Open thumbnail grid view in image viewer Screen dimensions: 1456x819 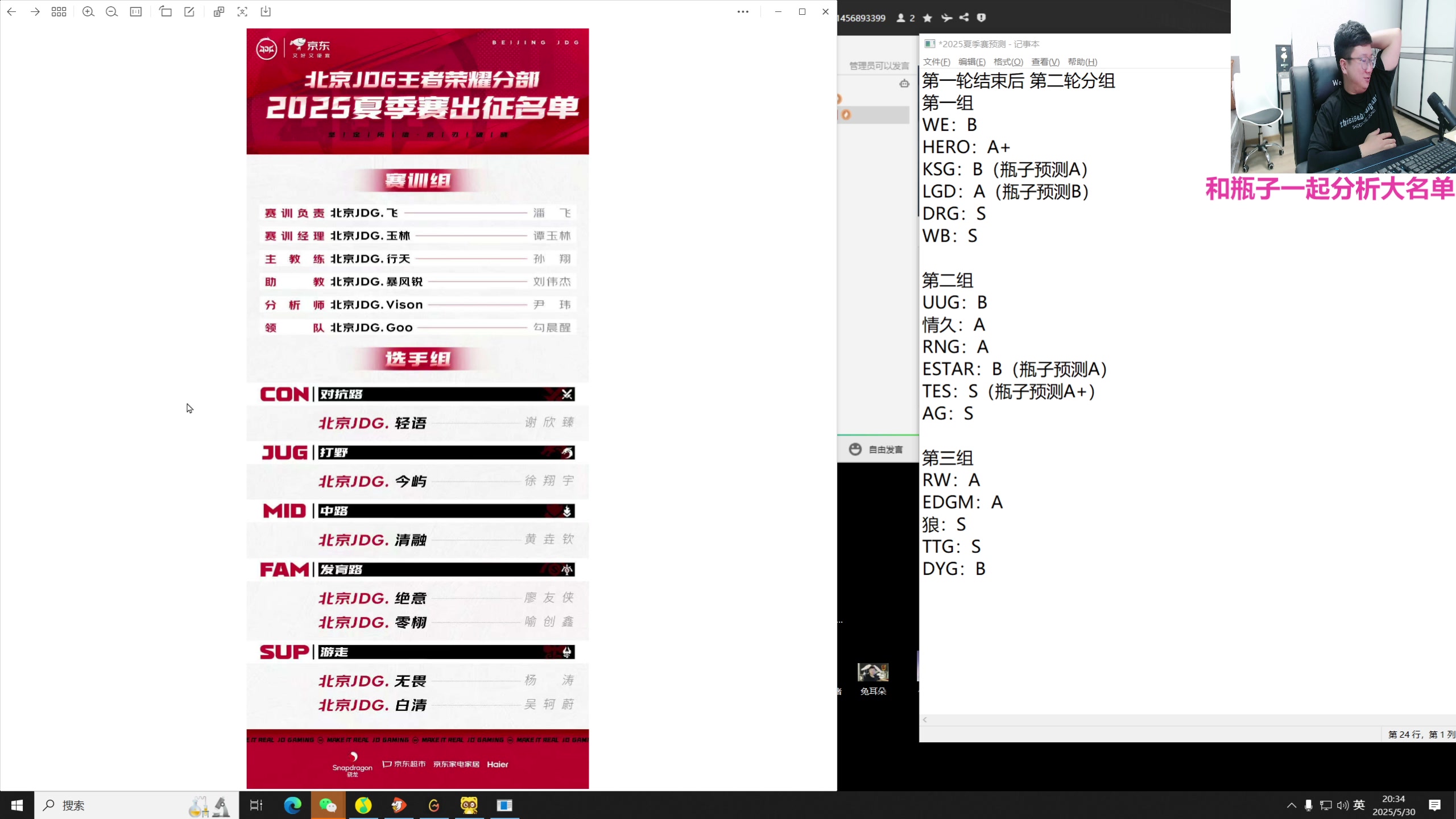coord(59,11)
